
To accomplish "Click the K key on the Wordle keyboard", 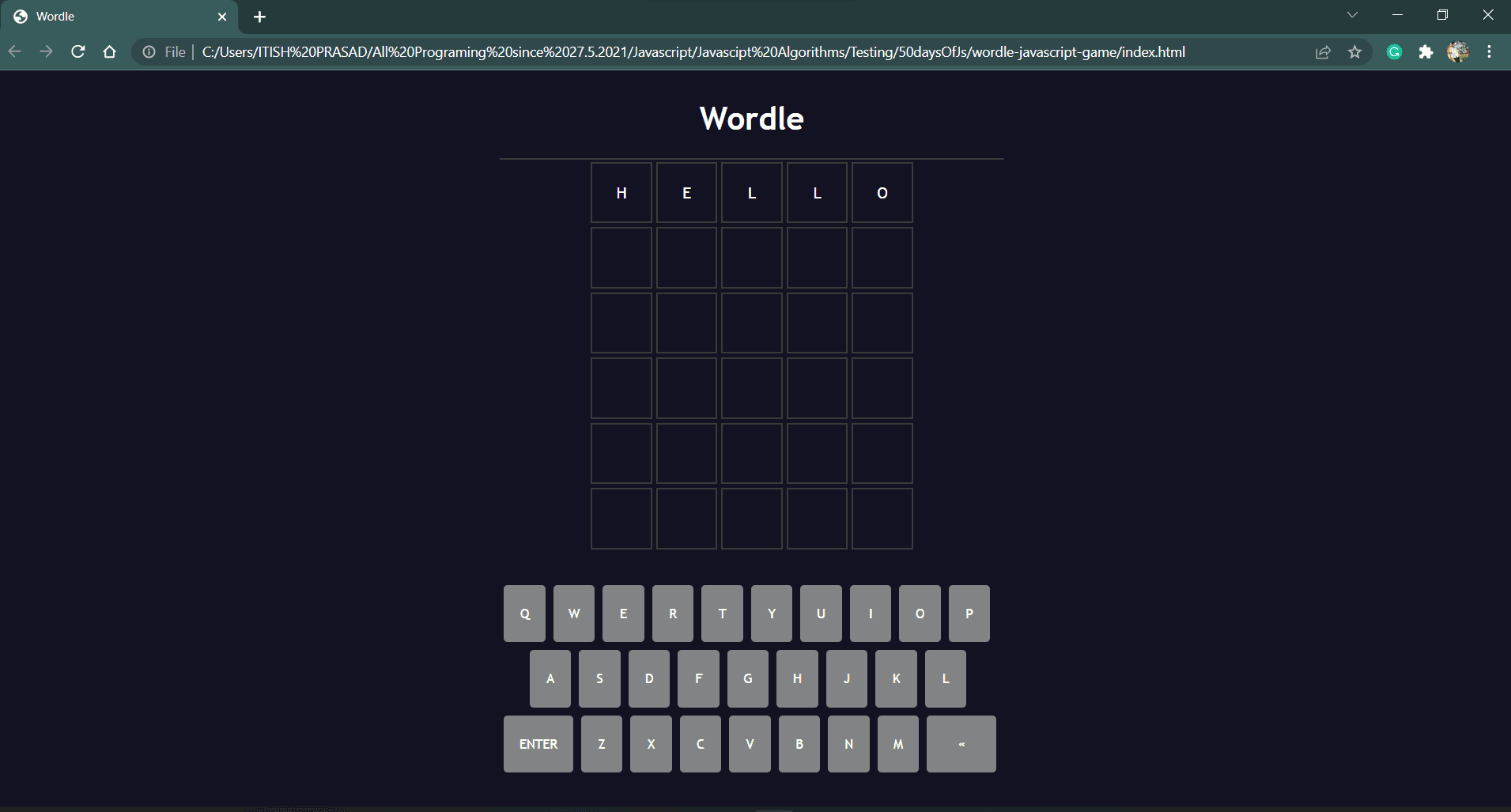I will click(x=896, y=678).
